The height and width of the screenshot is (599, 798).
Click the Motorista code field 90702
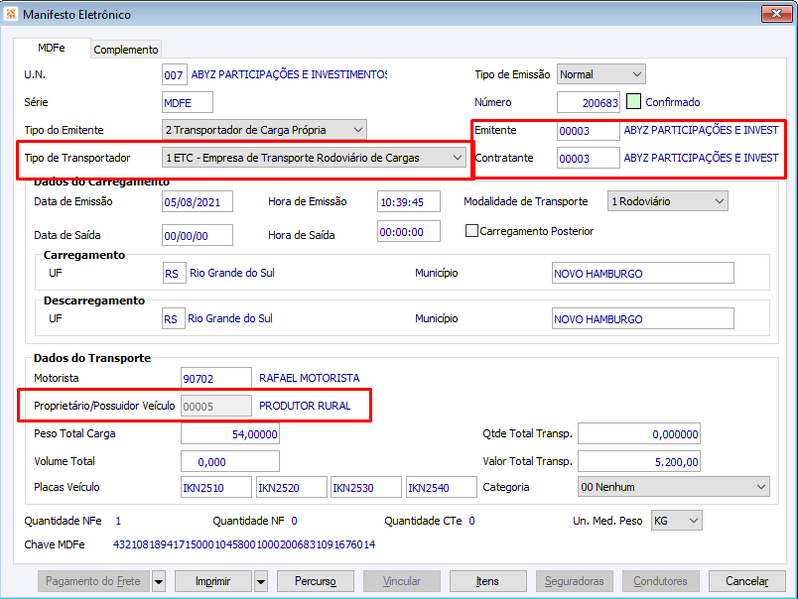click(x=216, y=378)
